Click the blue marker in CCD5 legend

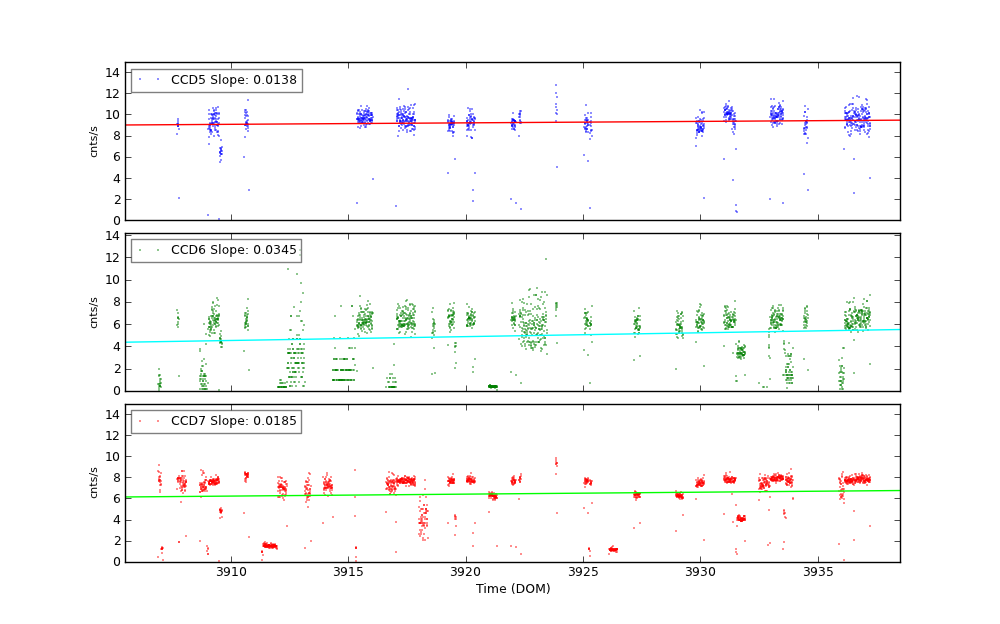tap(140, 80)
